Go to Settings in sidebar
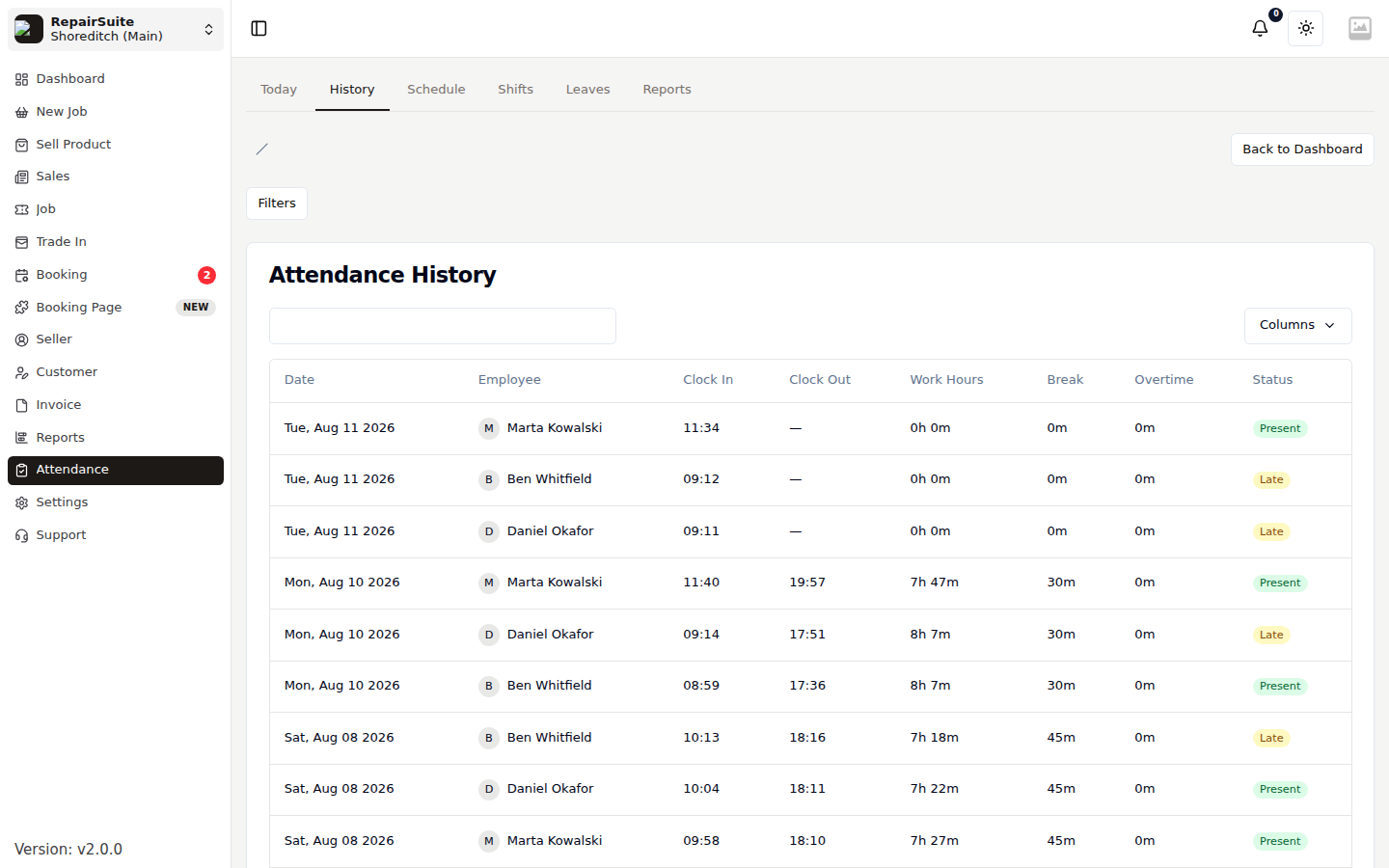The height and width of the screenshot is (868, 1389). pyautogui.click(x=116, y=502)
